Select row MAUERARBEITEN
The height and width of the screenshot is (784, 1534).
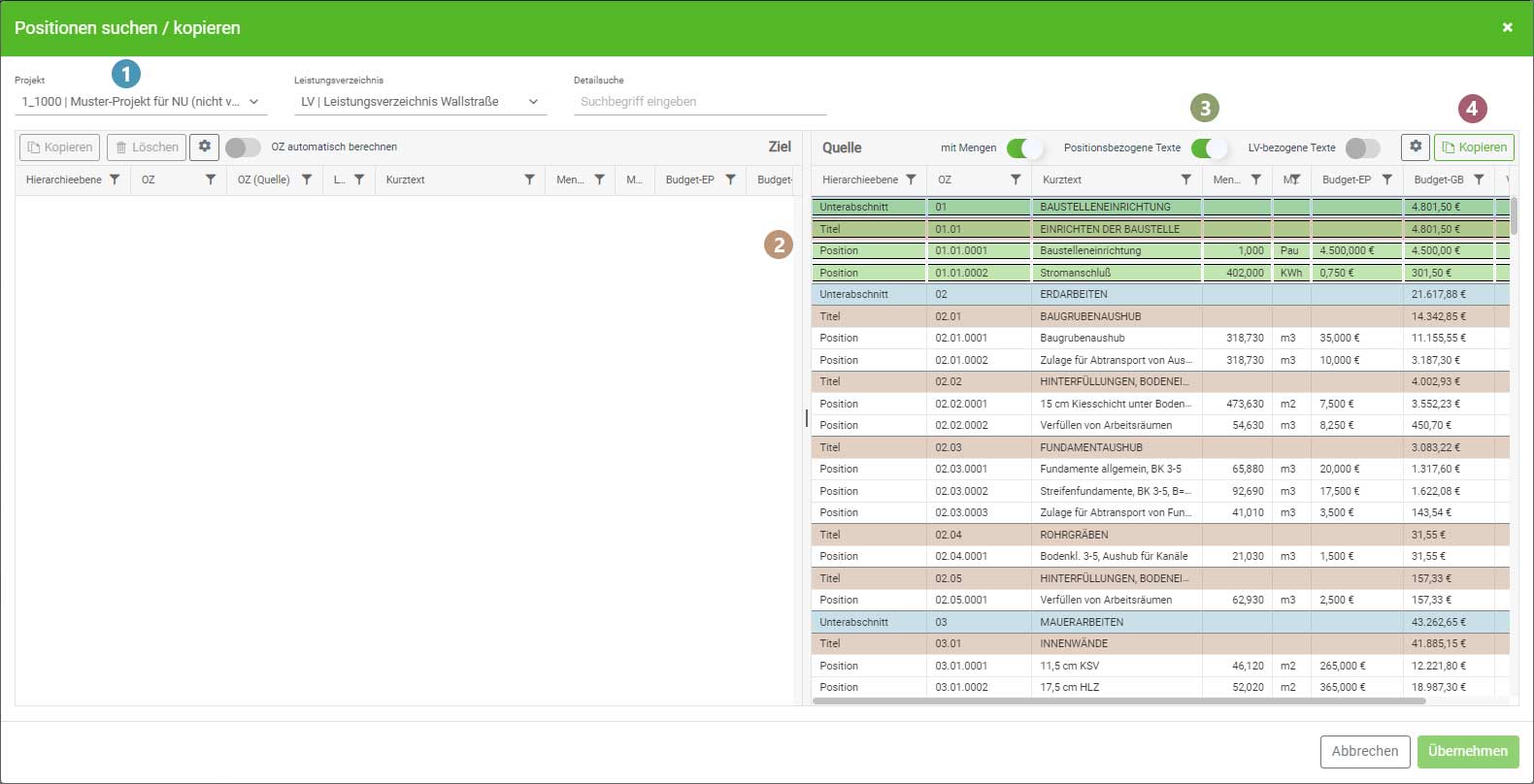1160,622
